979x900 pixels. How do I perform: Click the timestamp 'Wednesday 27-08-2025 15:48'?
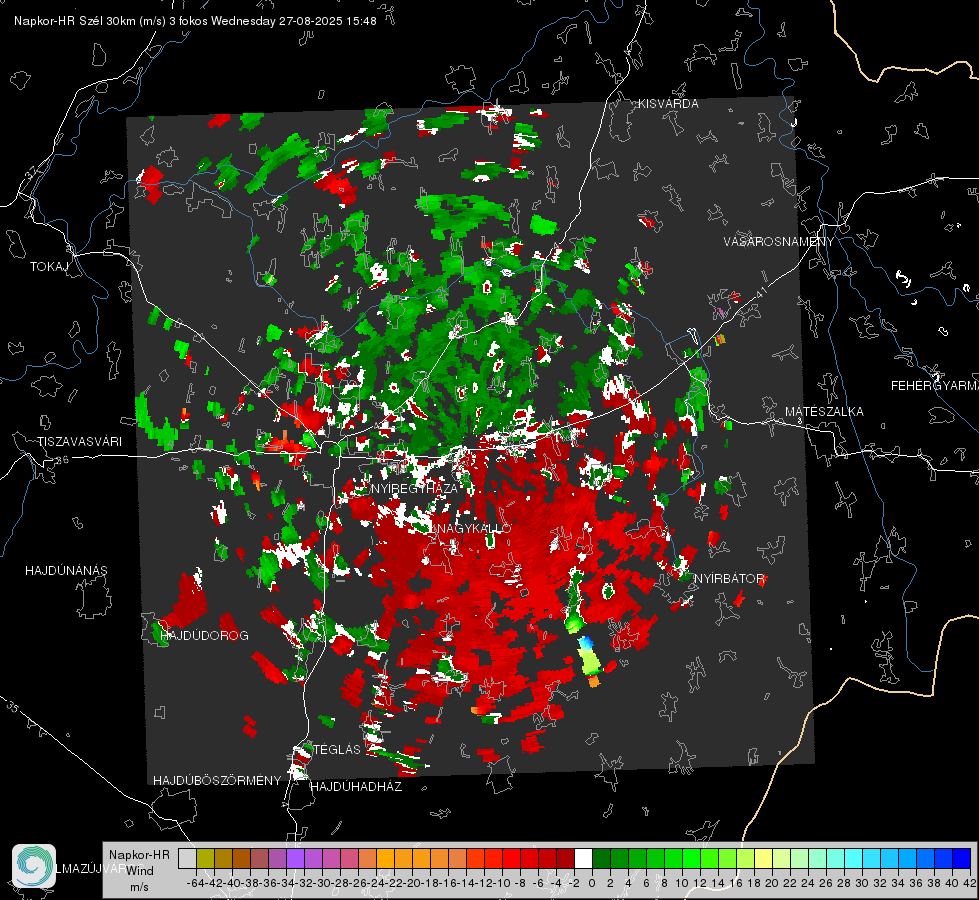click(293, 21)
